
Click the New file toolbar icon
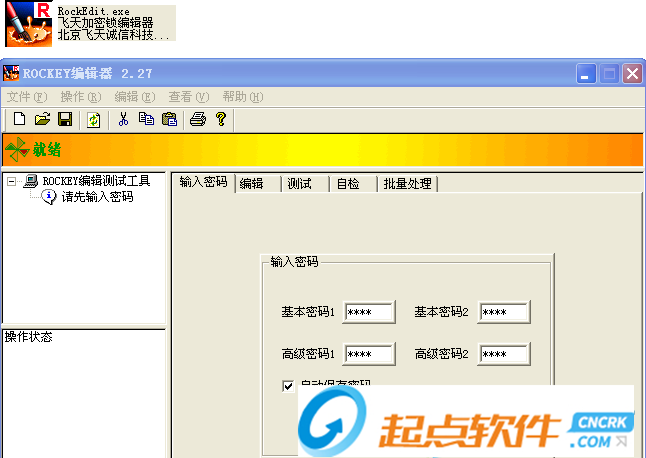click(19, 119)
